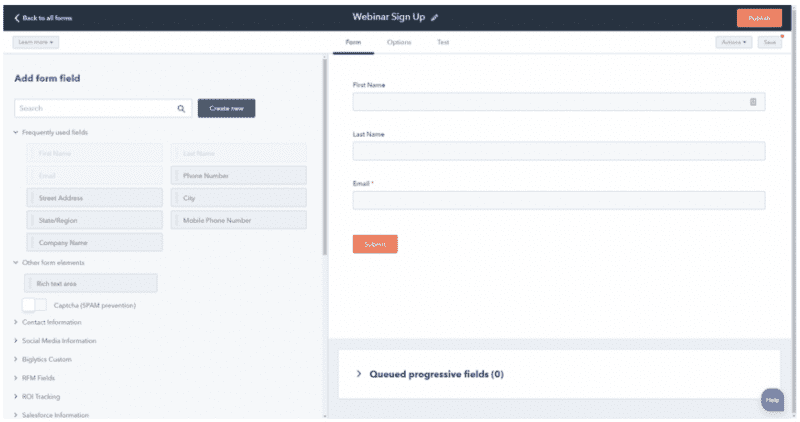800x422 pixels.
Task: Open the Actions dropdown
Action: [733, 42]
